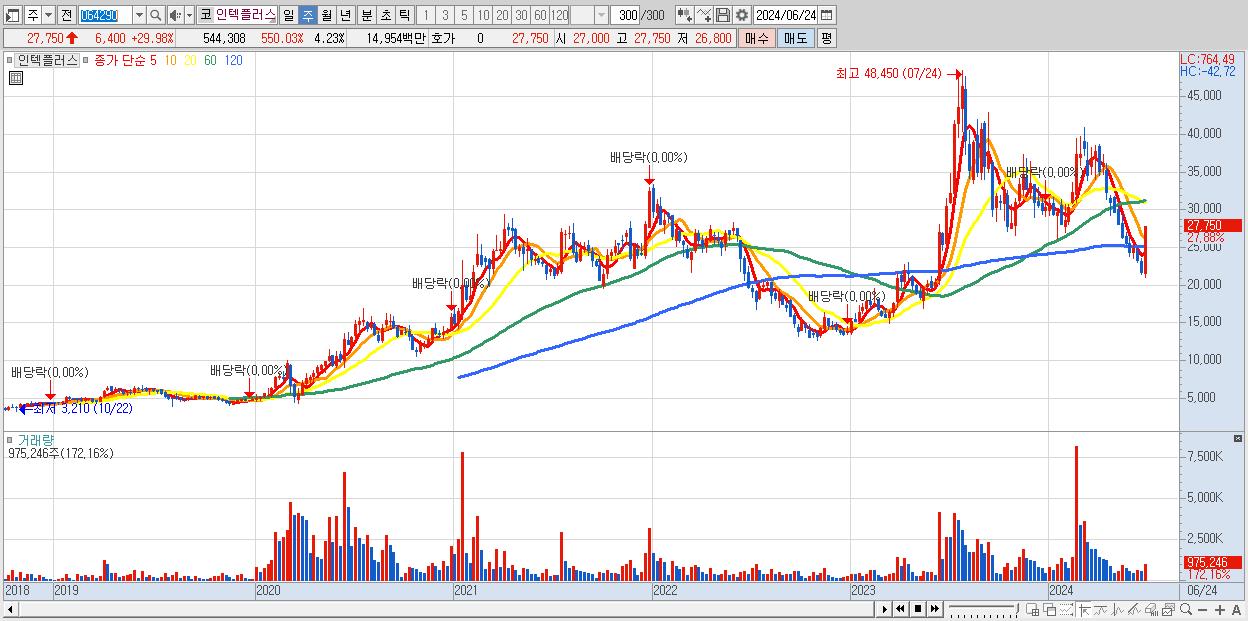Click the add indicator line icon
Screen dimensions: 1248x621
coord(704,15)
